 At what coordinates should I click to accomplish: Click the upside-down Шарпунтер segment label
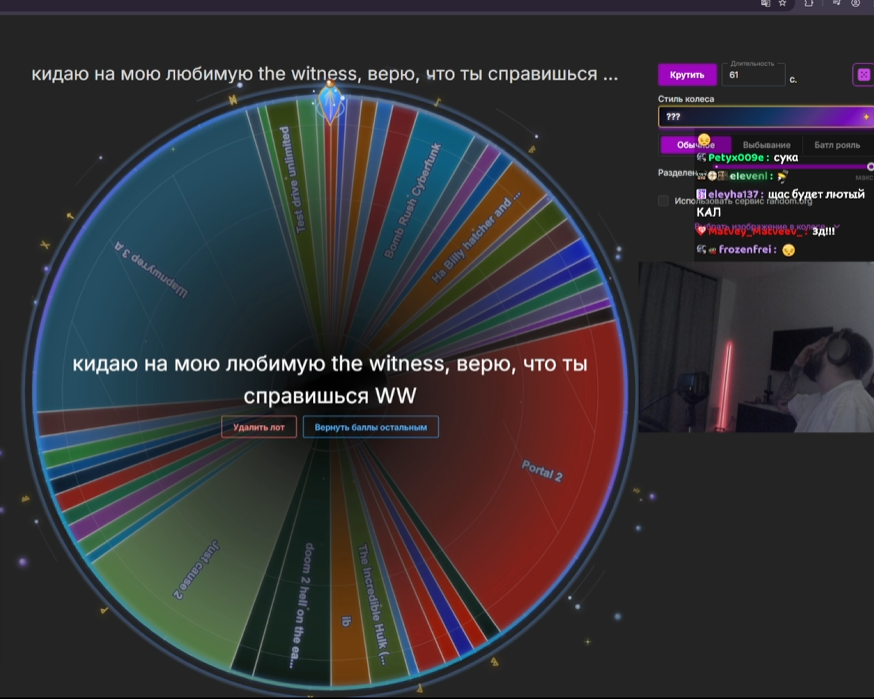tap(151, 270)
